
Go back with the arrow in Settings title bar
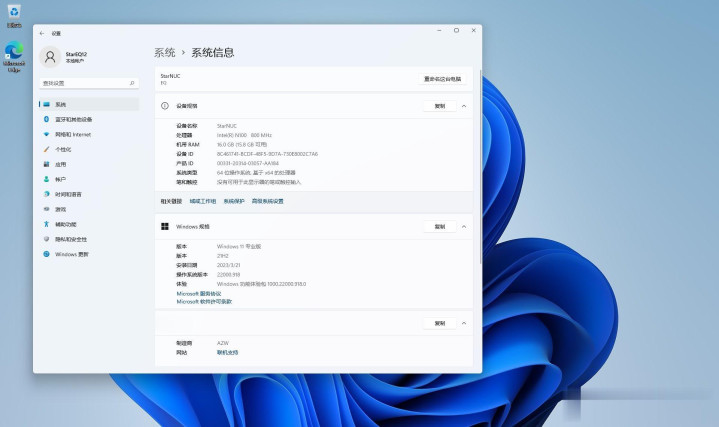tap(42, 33)
